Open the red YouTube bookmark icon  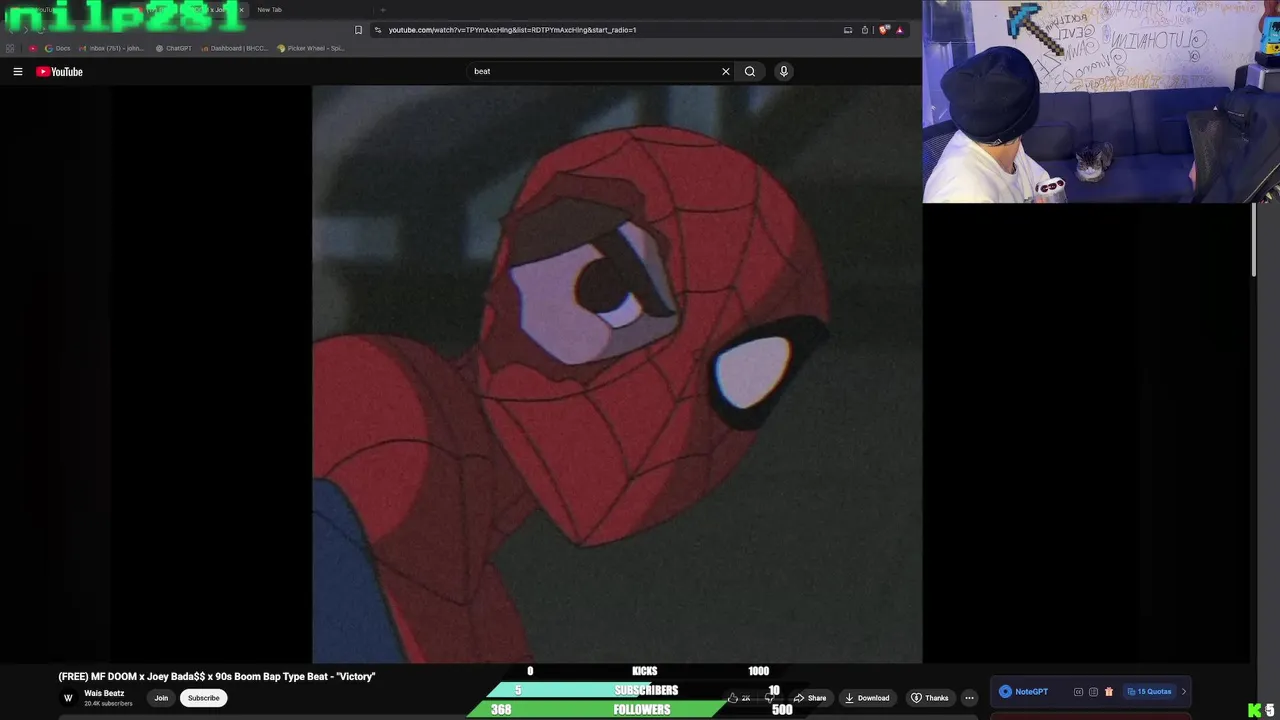point(33,48)
